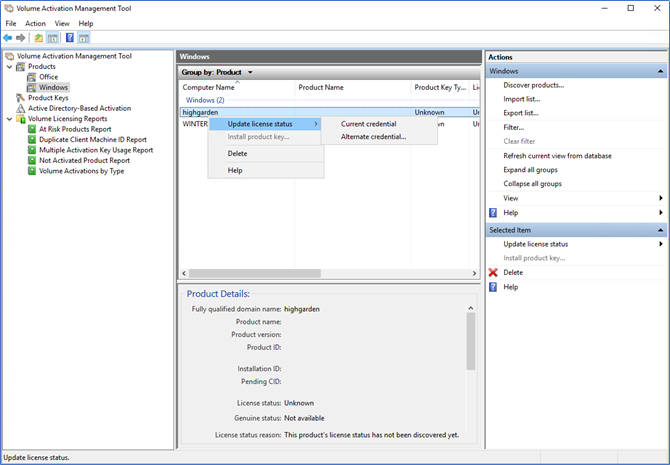670x465 pixels.
Task: Click the Forward arrow toolbar icon
Action: (21, 38)
